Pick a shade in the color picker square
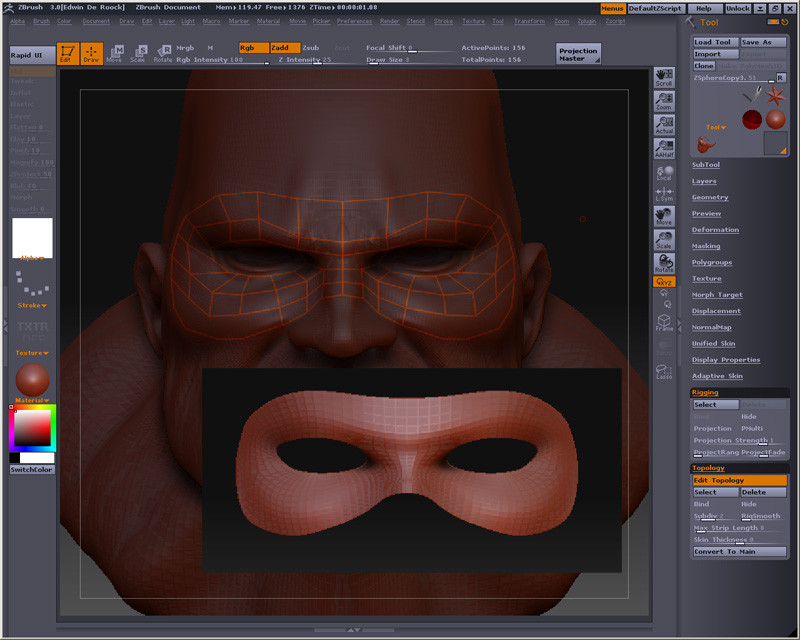Viewport: 800px width, 640px height. pos(32,428)
